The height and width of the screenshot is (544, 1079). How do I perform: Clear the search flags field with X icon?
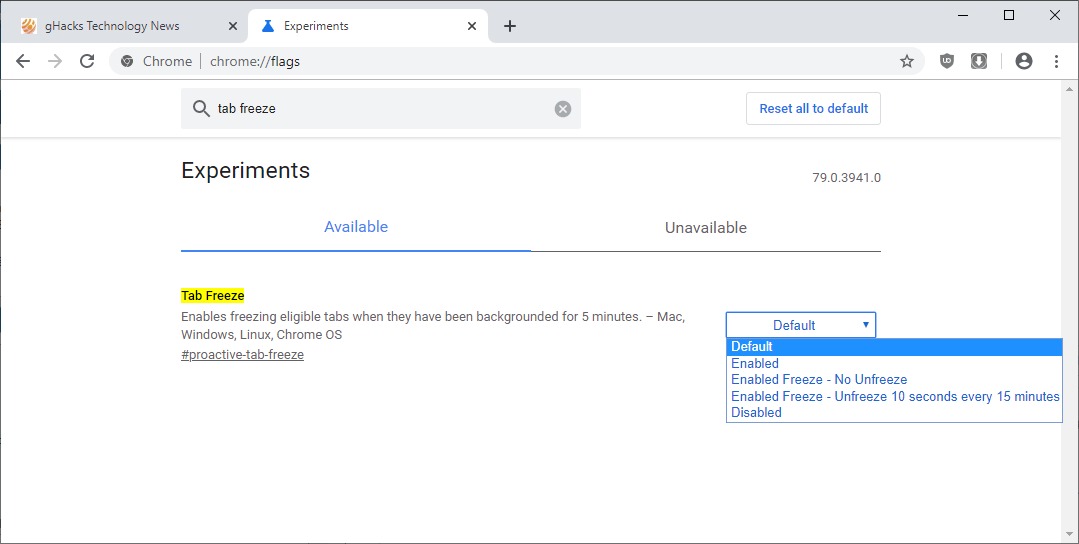click(563, 109)
